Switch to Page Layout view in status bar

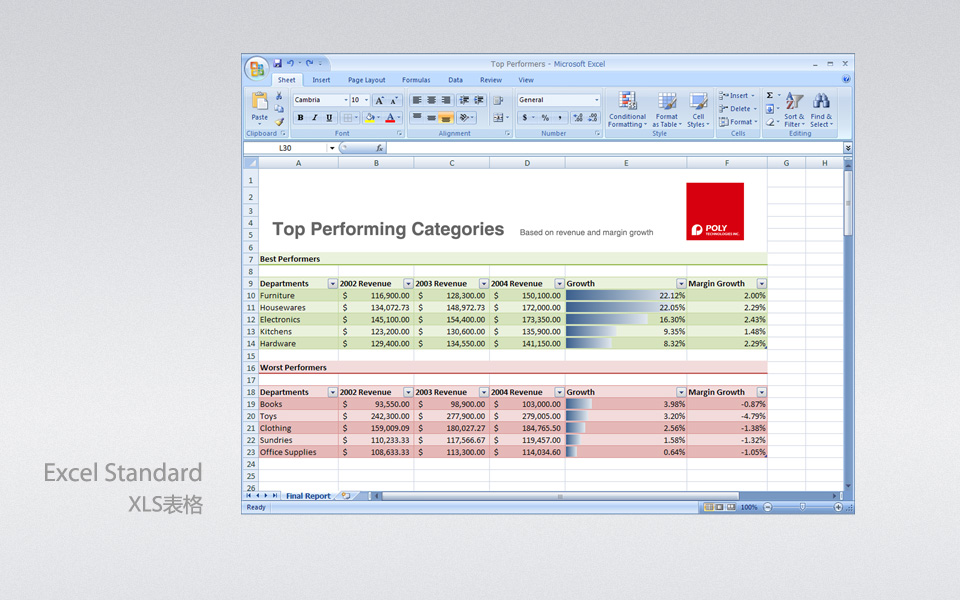[x=719, y=508]
